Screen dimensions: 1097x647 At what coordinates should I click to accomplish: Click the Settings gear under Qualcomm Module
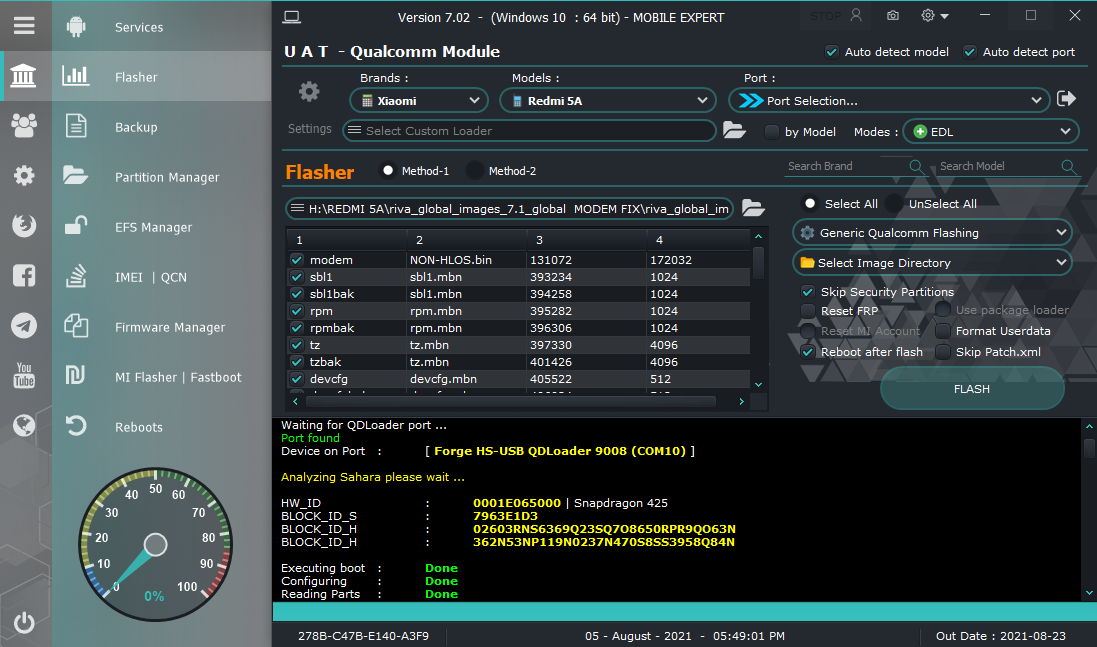309,92
